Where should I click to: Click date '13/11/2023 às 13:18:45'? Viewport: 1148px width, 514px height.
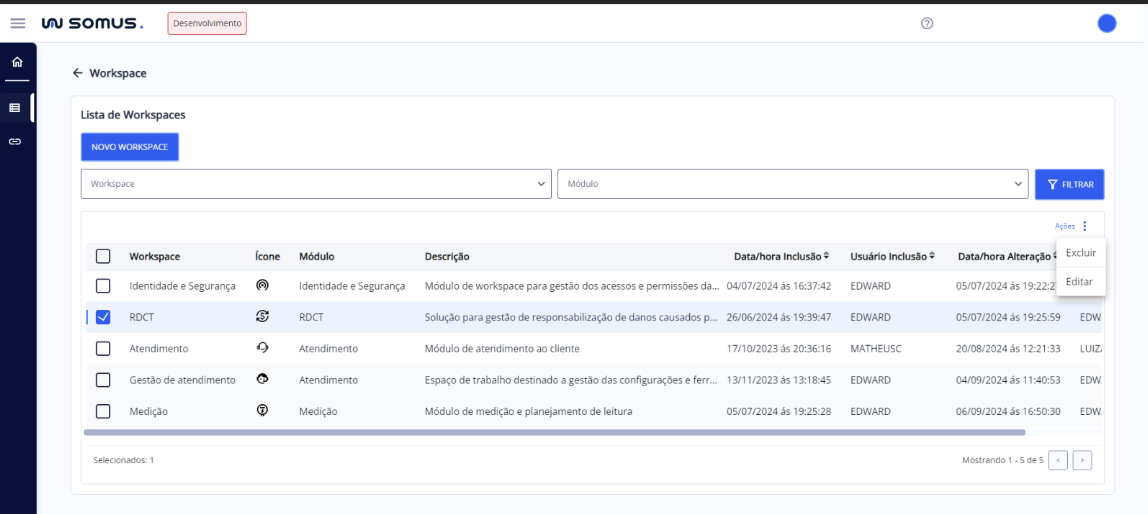point(779,380)
